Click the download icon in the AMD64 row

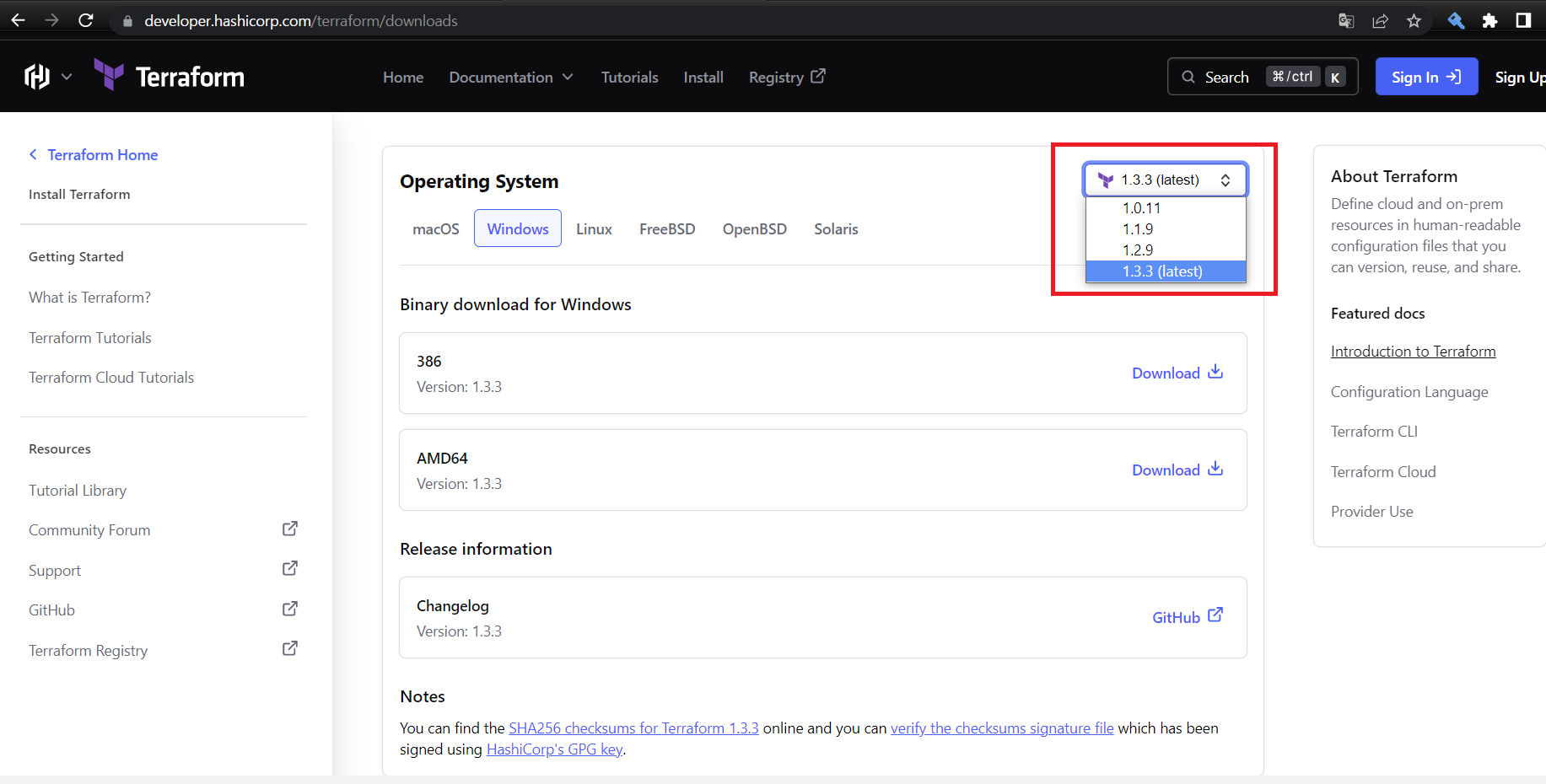[x=1215, y=469]
